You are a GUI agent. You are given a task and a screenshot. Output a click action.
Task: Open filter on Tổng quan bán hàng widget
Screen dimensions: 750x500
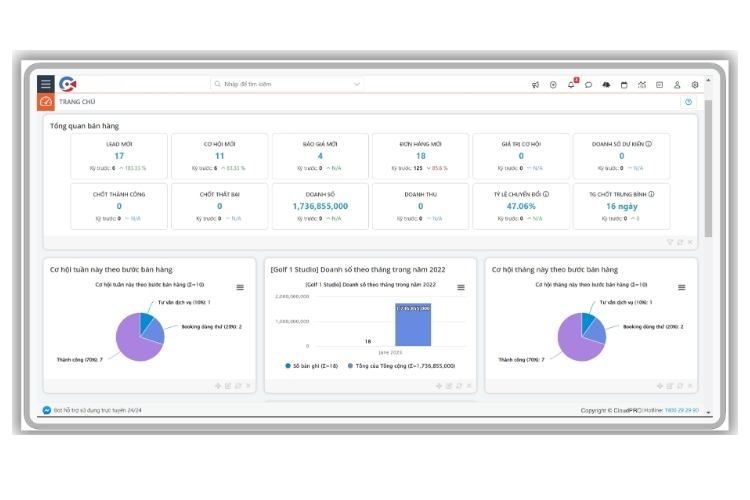[670, 242]
